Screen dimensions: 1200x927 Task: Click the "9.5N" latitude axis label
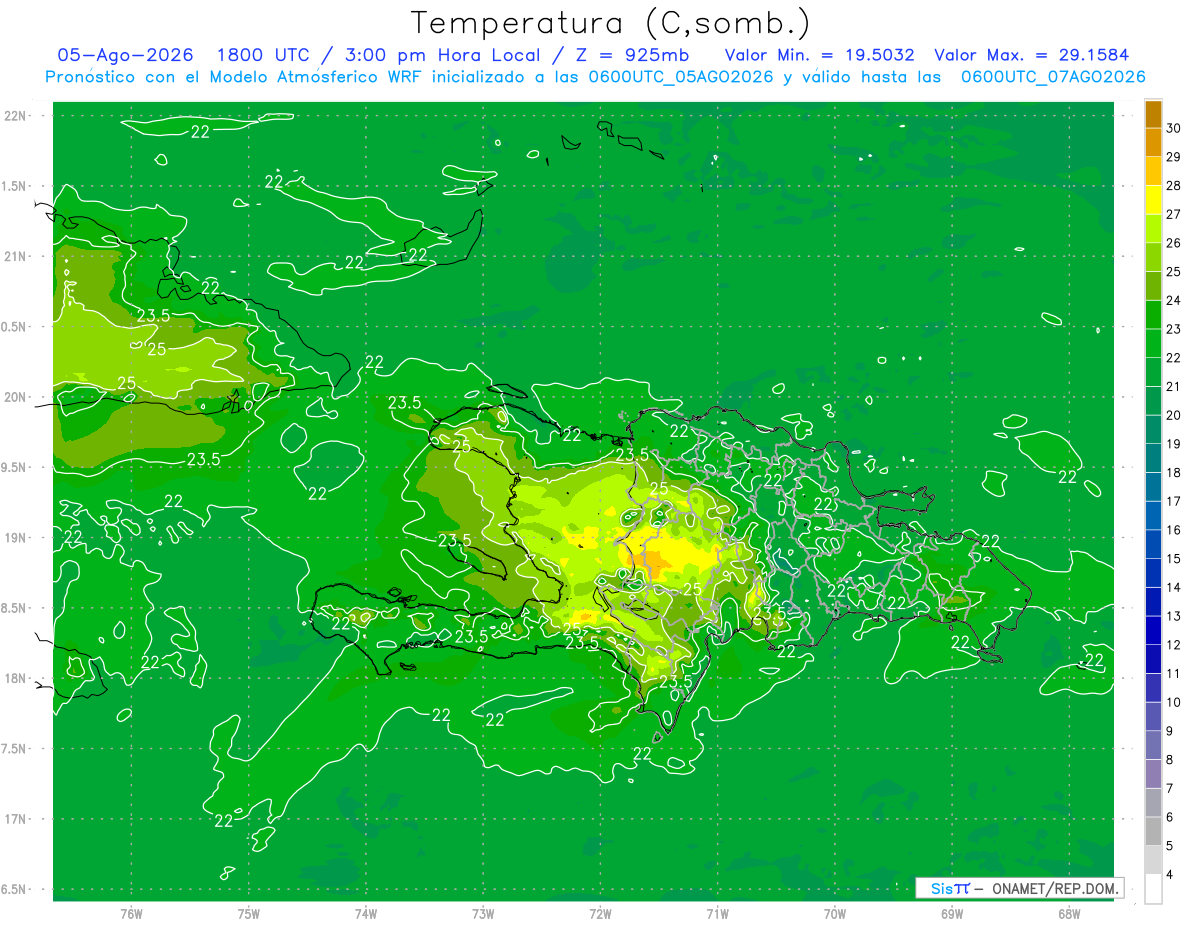(15, 467)
